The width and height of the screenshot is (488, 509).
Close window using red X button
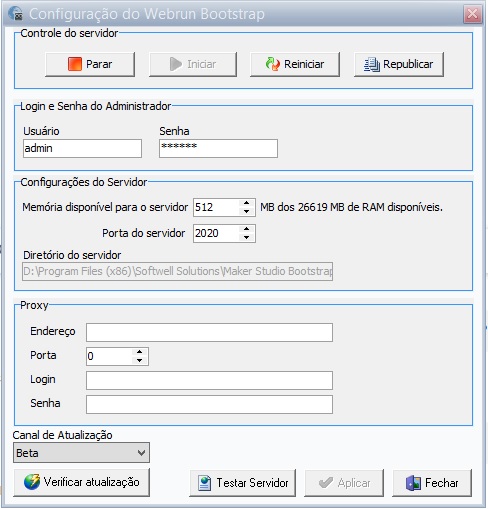tap(473, 14)
